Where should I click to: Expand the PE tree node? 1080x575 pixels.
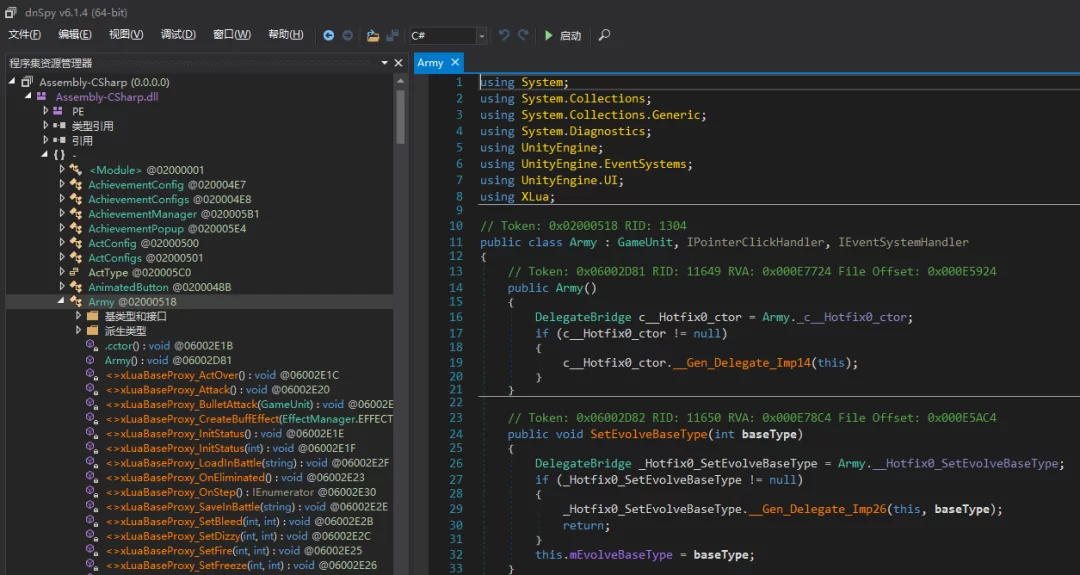point(46,112)
